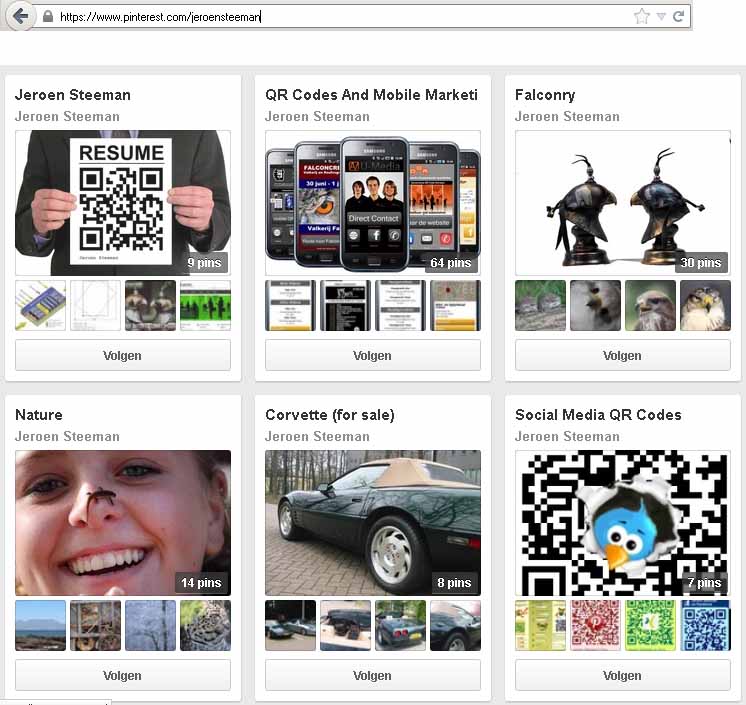Click the Pinterest URL address field
Screen dimensions: 746x705
(333, 17)
